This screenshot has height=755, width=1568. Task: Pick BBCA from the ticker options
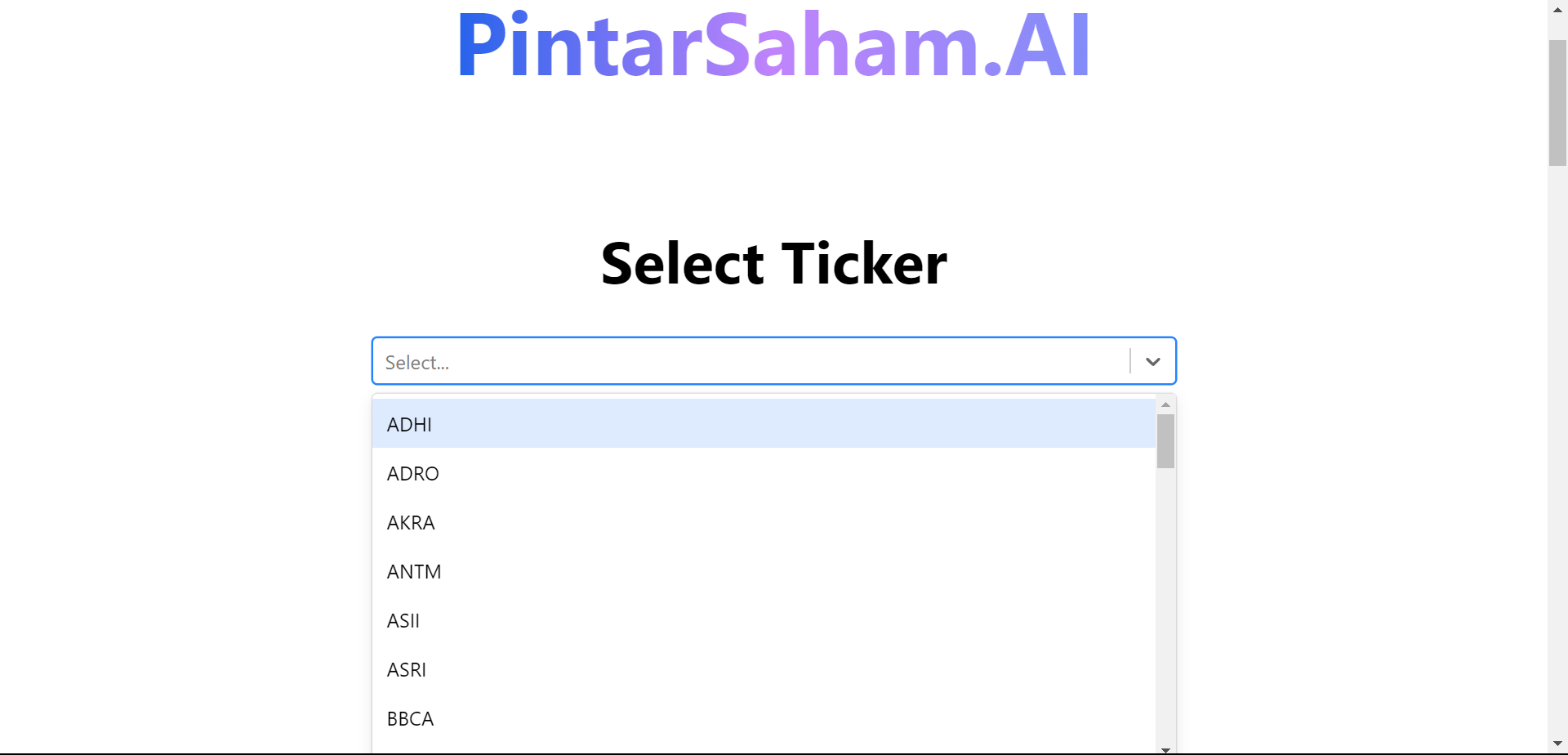(410, 718)
